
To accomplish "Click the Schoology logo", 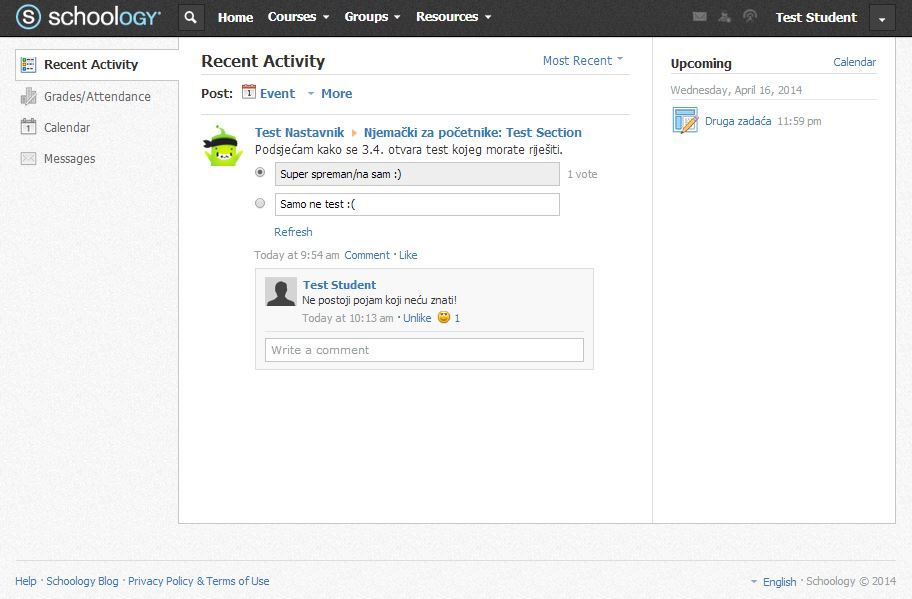I will pyautogui.click(x=88, y=17).
